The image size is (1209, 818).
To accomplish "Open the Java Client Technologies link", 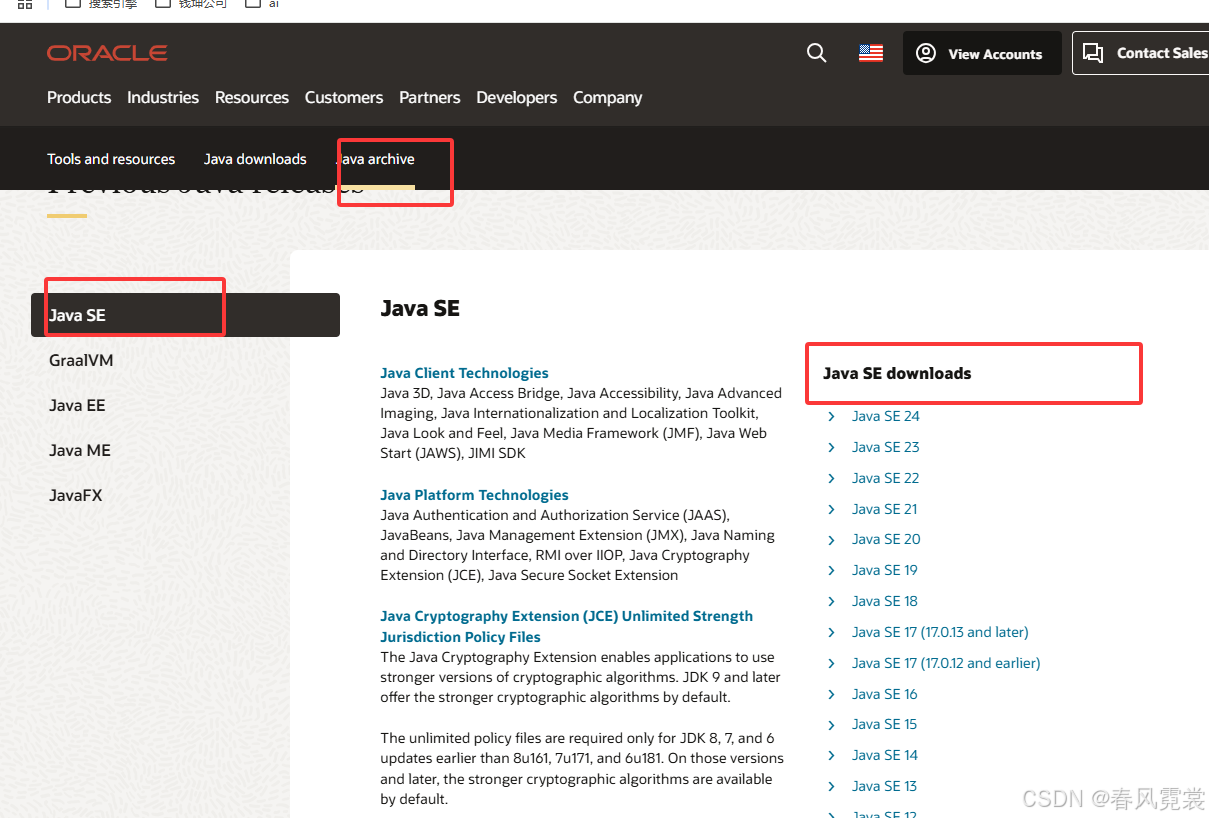I will (x=465, y=373).
